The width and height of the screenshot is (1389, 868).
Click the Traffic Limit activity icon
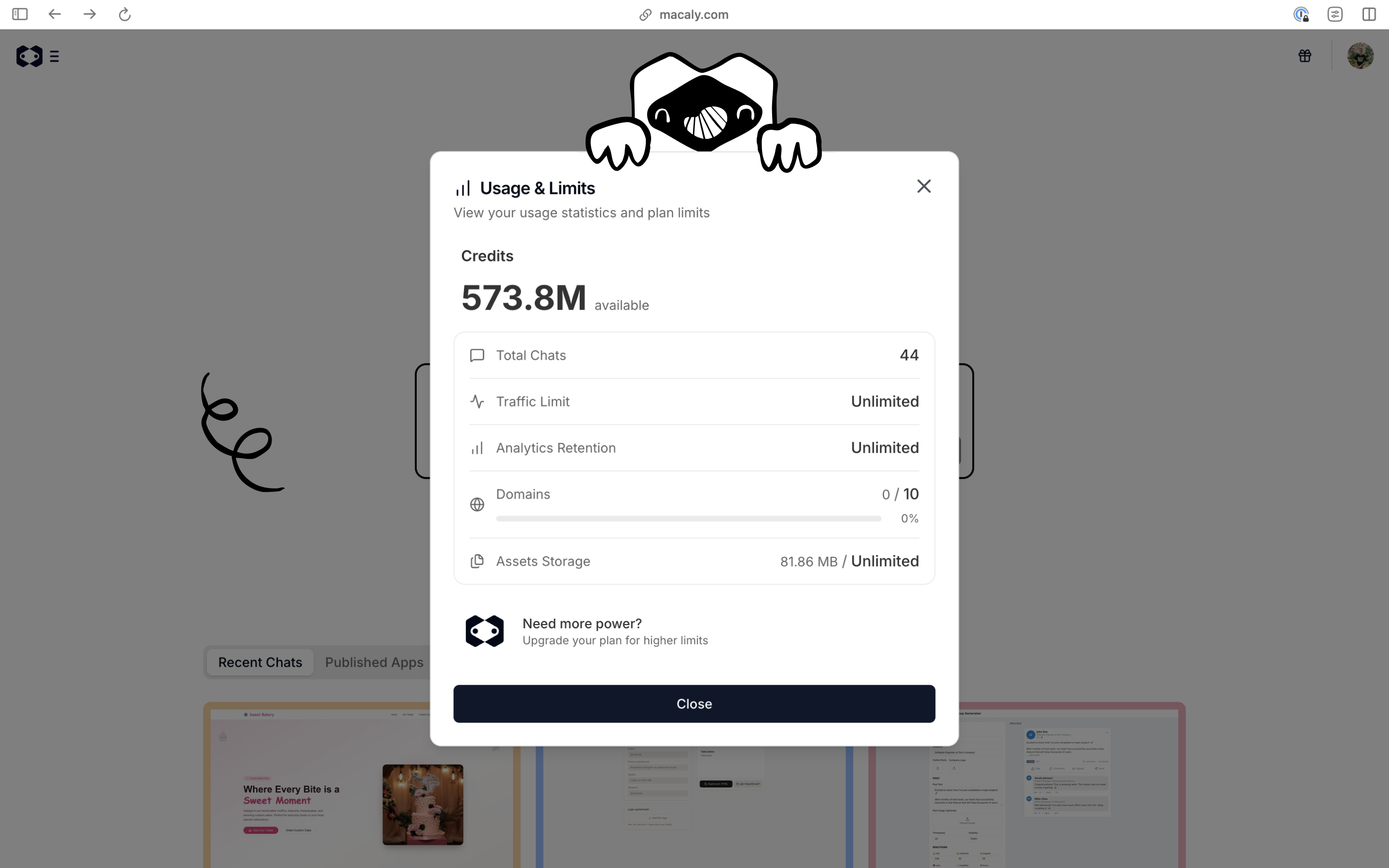(477, 401)
